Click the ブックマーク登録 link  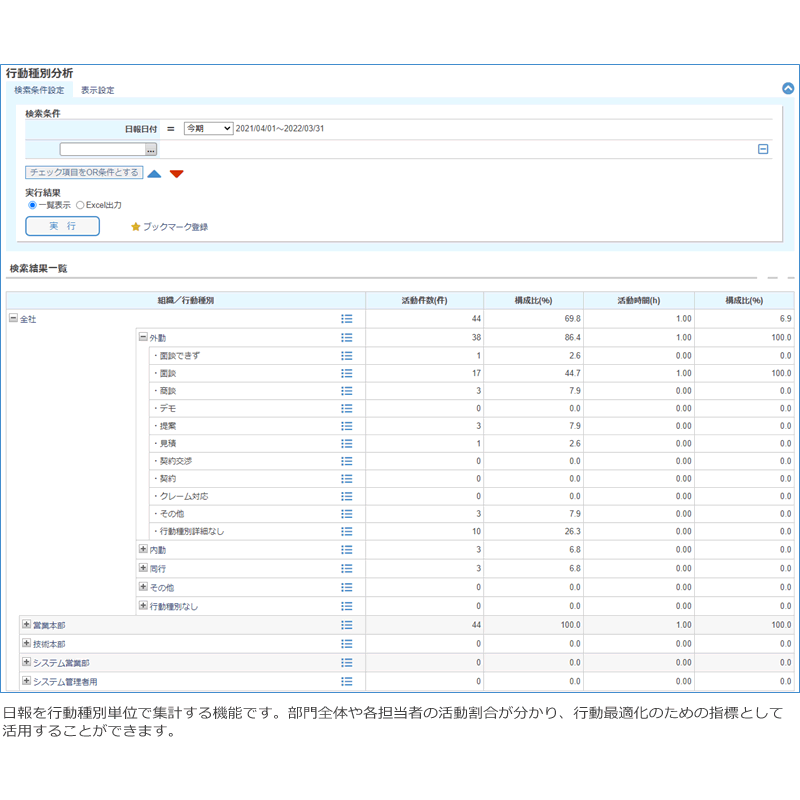coord(175,227)
